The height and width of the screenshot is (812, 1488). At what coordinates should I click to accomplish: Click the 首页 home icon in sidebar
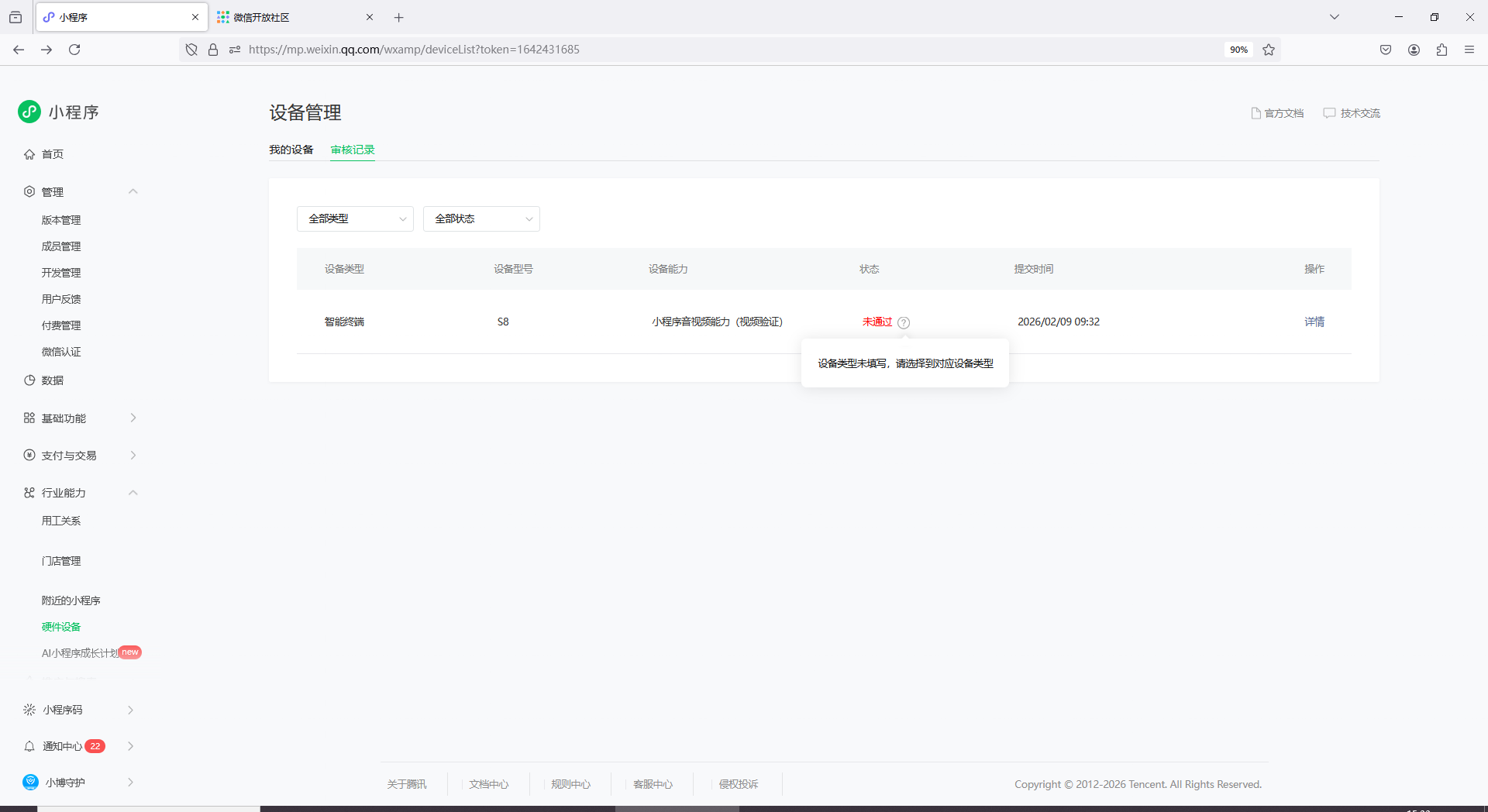pyautogui.click(x=29, y=154)
